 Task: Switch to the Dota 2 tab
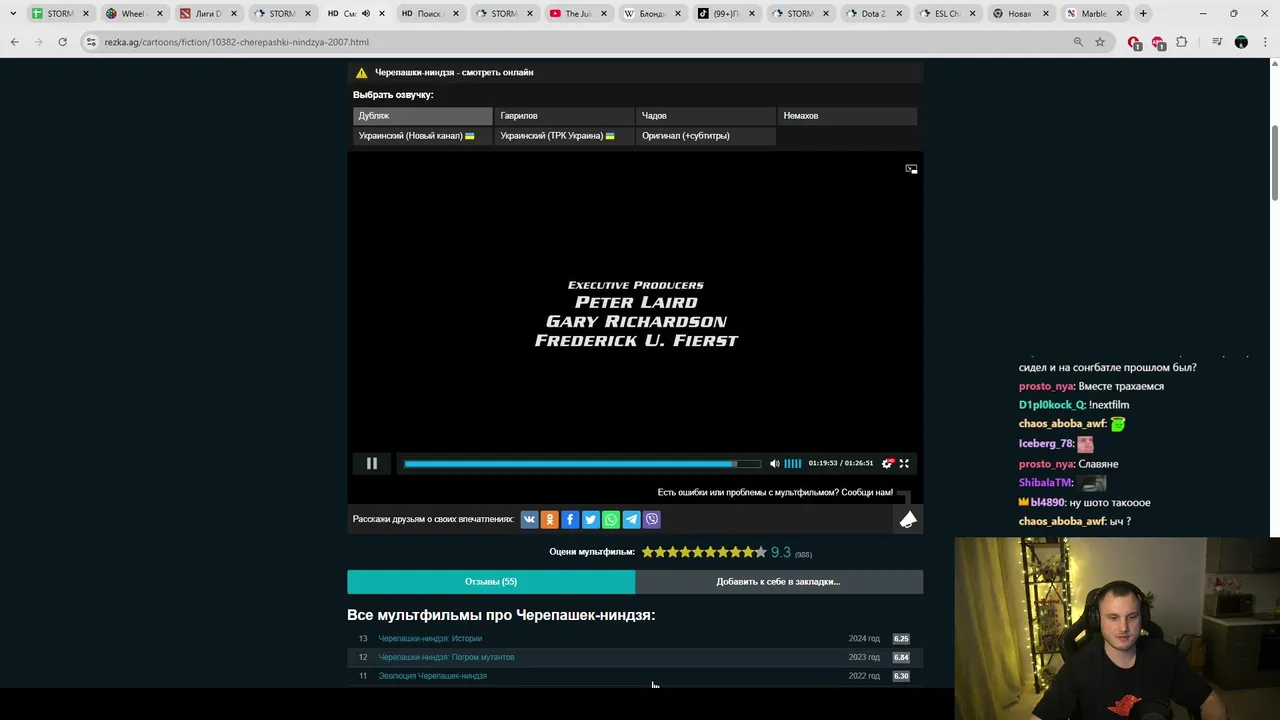pyautogui.click(x=873, y=14)
